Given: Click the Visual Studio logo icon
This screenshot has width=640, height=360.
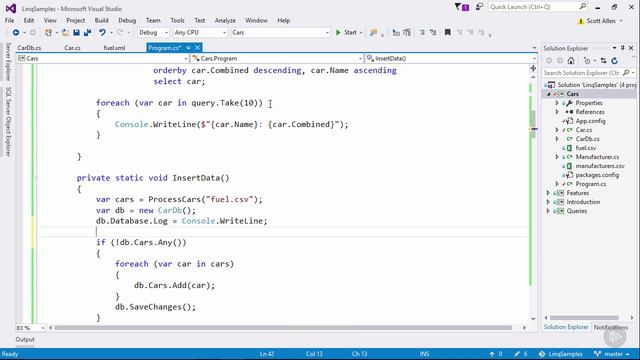Looking at the screenshot, I should (x=11, y=8).
